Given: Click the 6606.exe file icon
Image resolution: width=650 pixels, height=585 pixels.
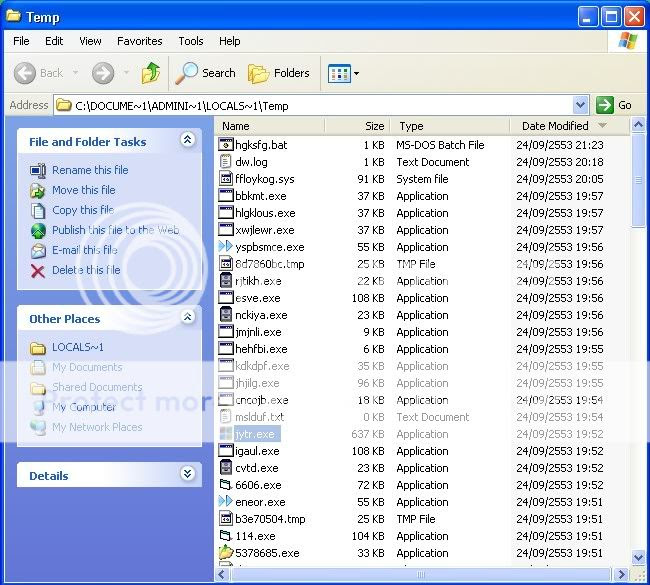Looking at the screenshot, I should coord(226,485).
